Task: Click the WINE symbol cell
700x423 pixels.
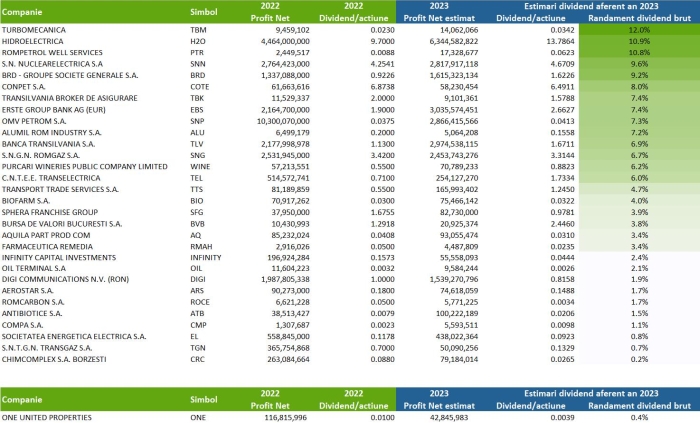Action: (x=200, y=166)
